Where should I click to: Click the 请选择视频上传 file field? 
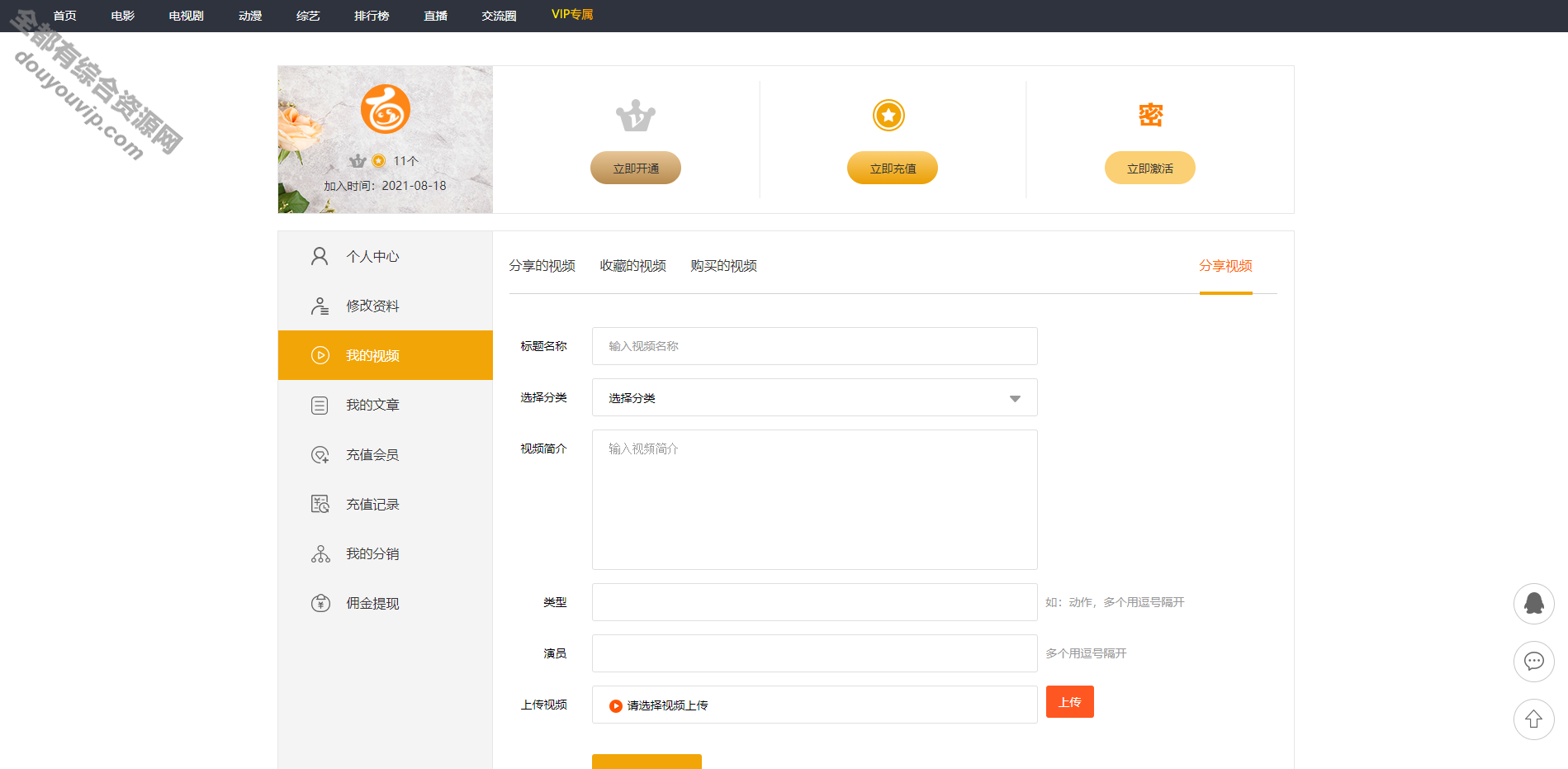814,705
